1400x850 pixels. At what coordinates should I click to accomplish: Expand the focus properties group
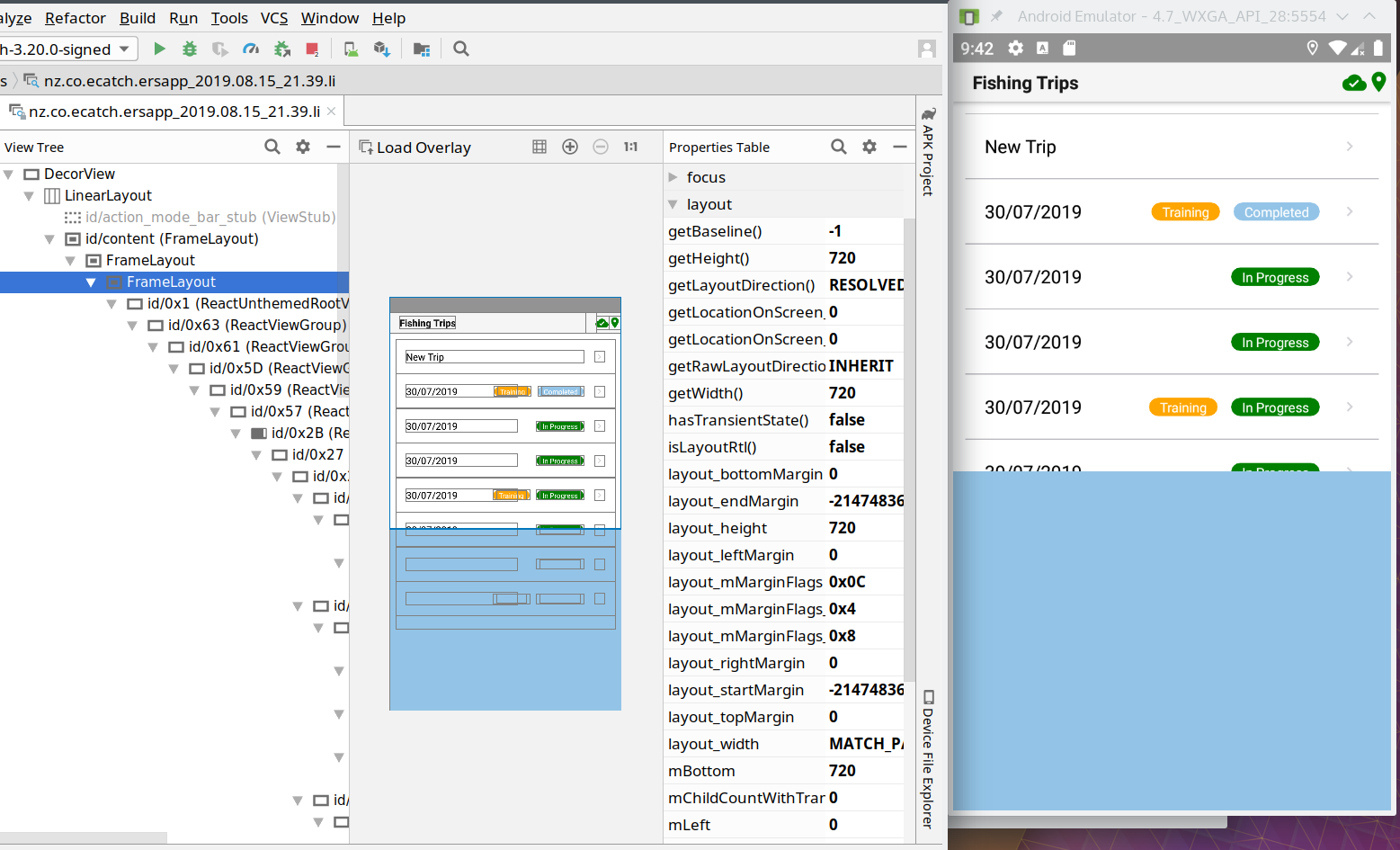coord(673,177)
